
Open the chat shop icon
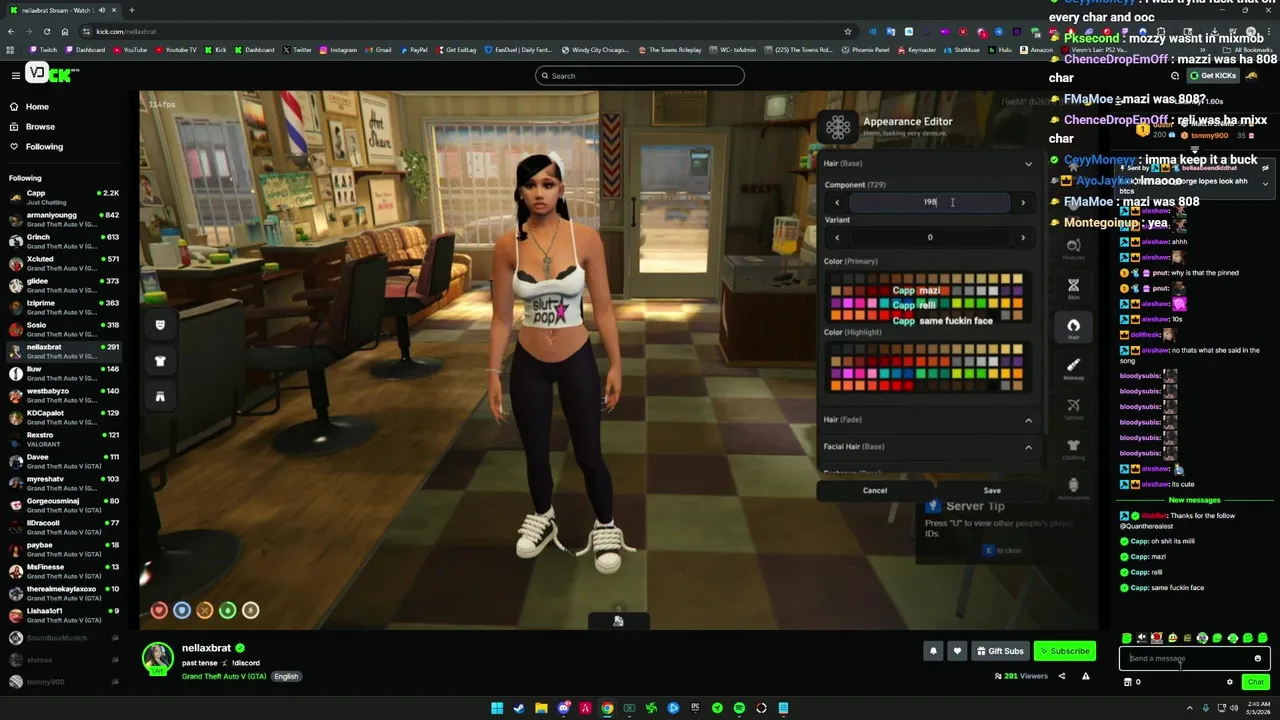click(x=1128, y=682)
